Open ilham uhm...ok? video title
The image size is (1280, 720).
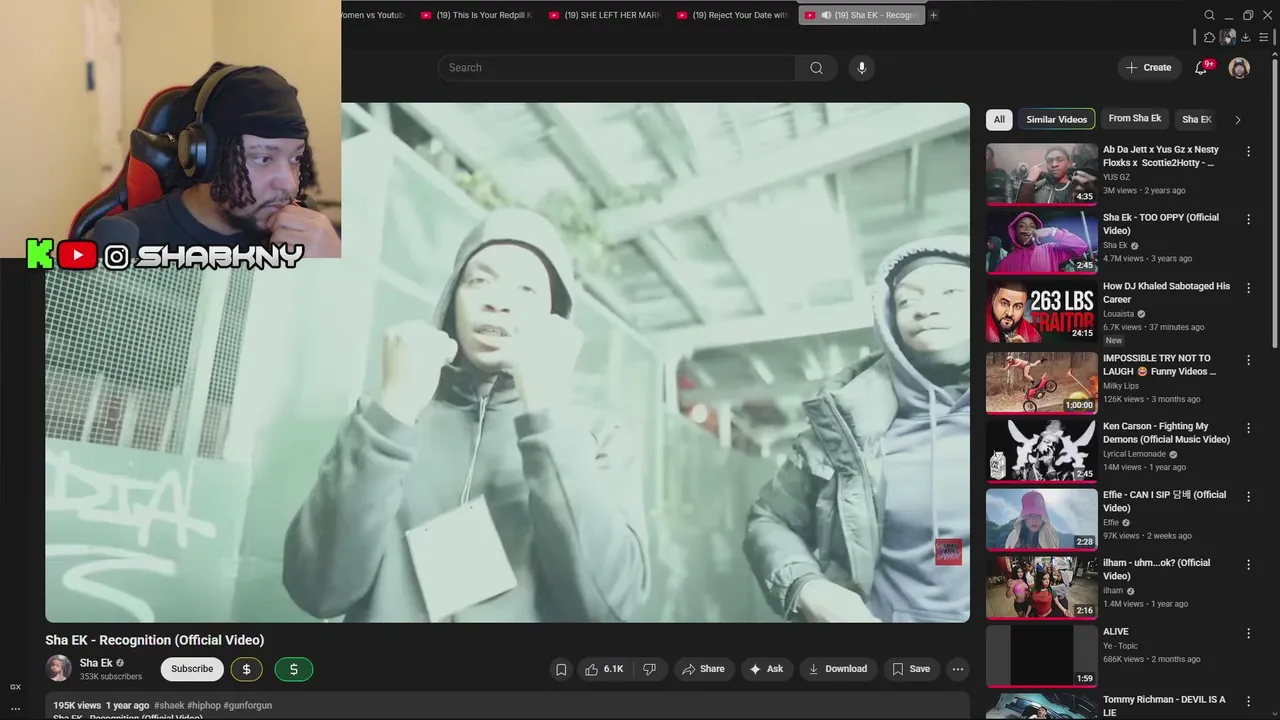click(1156, 569)
